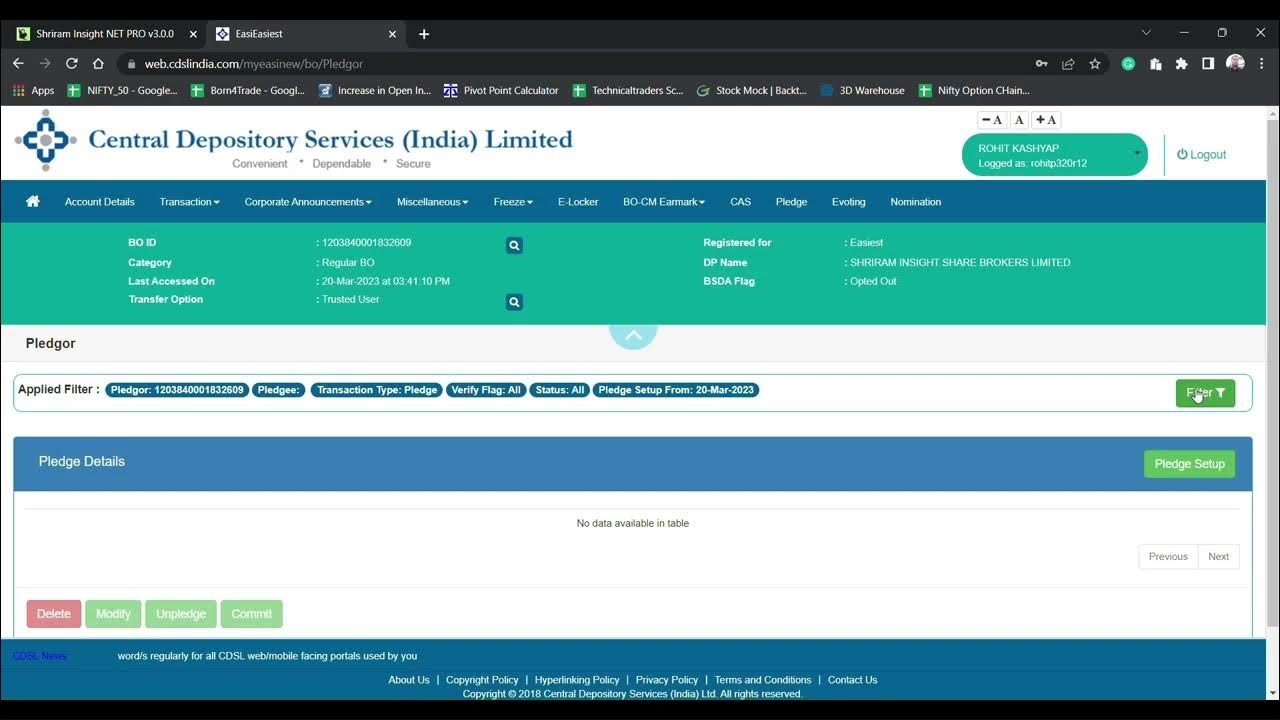The image size is (1280, 720).
Task: Click the CDSL logo
Action: coord(45,140)
